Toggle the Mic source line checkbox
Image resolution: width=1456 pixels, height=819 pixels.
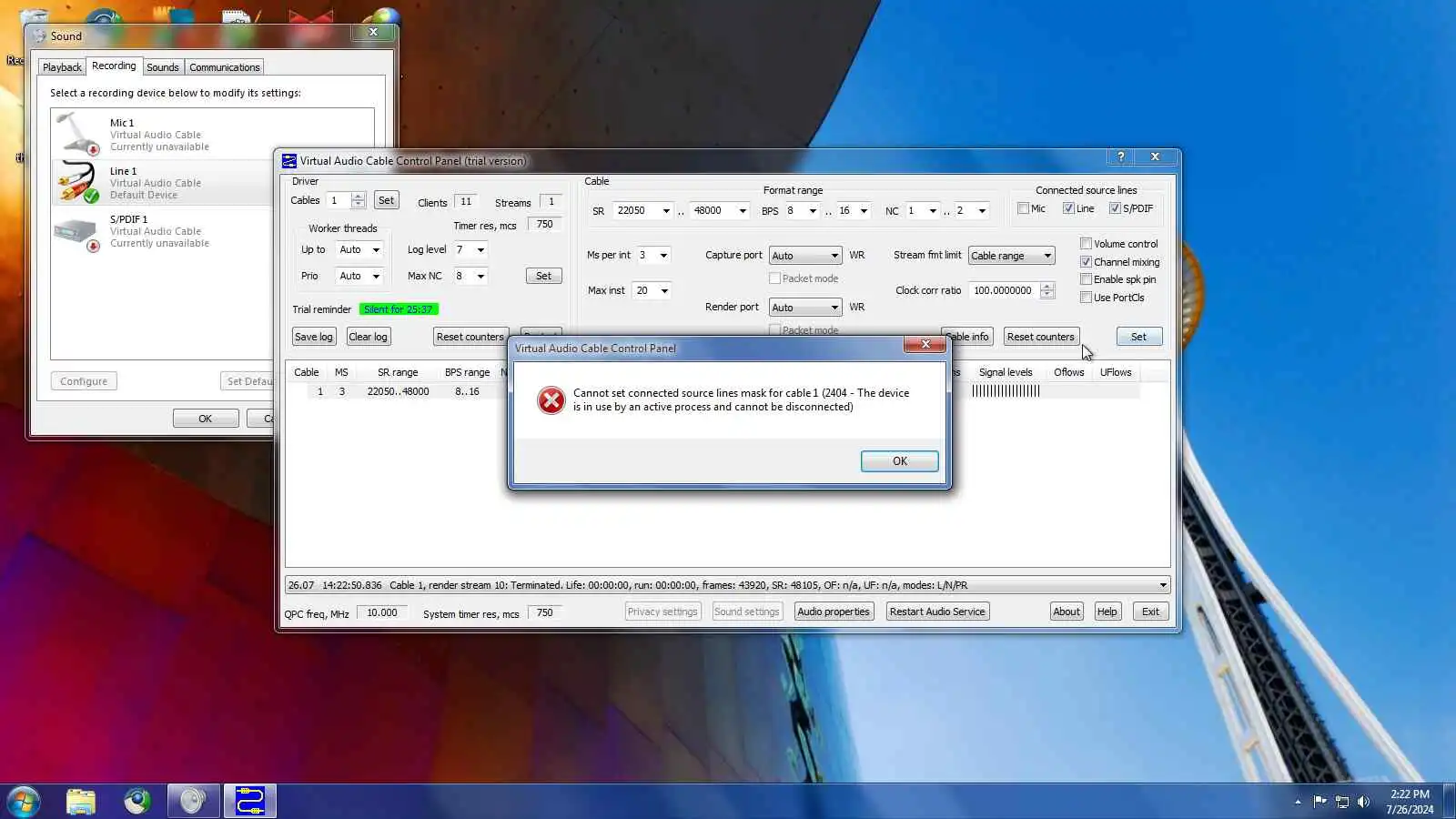click(1023, 208)
